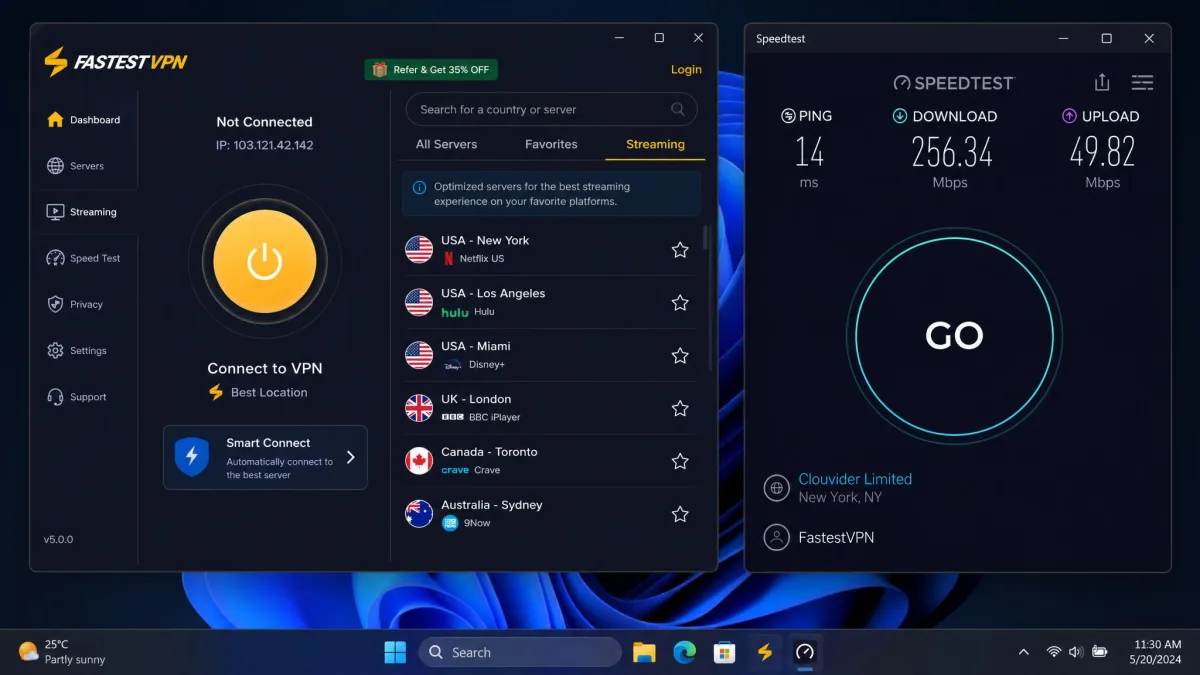
Task: Click the Speedtest upload value 49.82
Action: pos(1102,152)
